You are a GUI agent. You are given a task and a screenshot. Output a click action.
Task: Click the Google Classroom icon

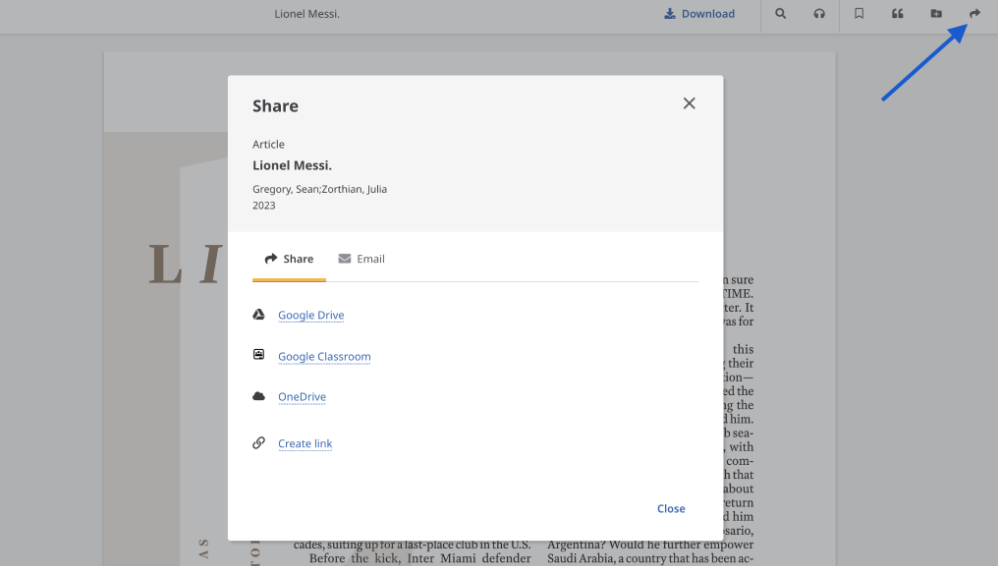(258, 355)
